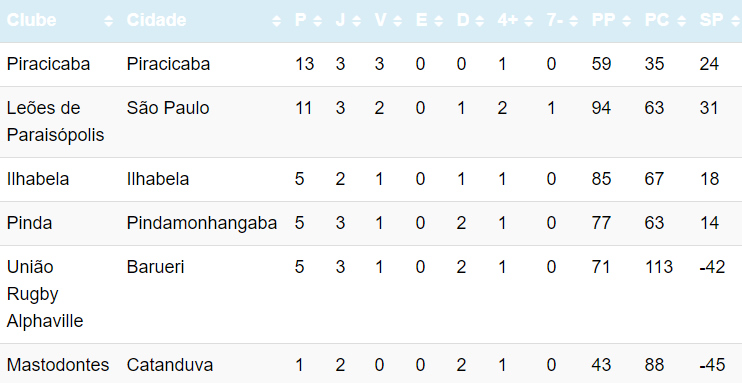Click the Pindamonhangaba city cell
This screenshot has height=383, width=742.
(x=204, y=223)
